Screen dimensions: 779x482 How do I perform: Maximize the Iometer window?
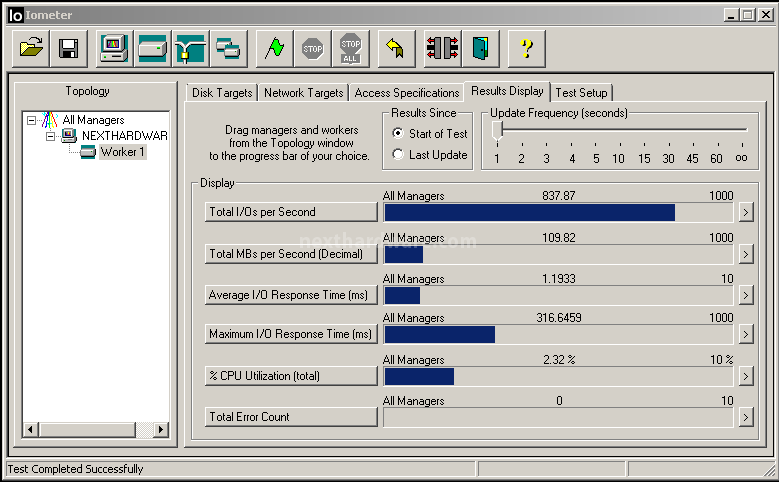click(x=748, y=15)
